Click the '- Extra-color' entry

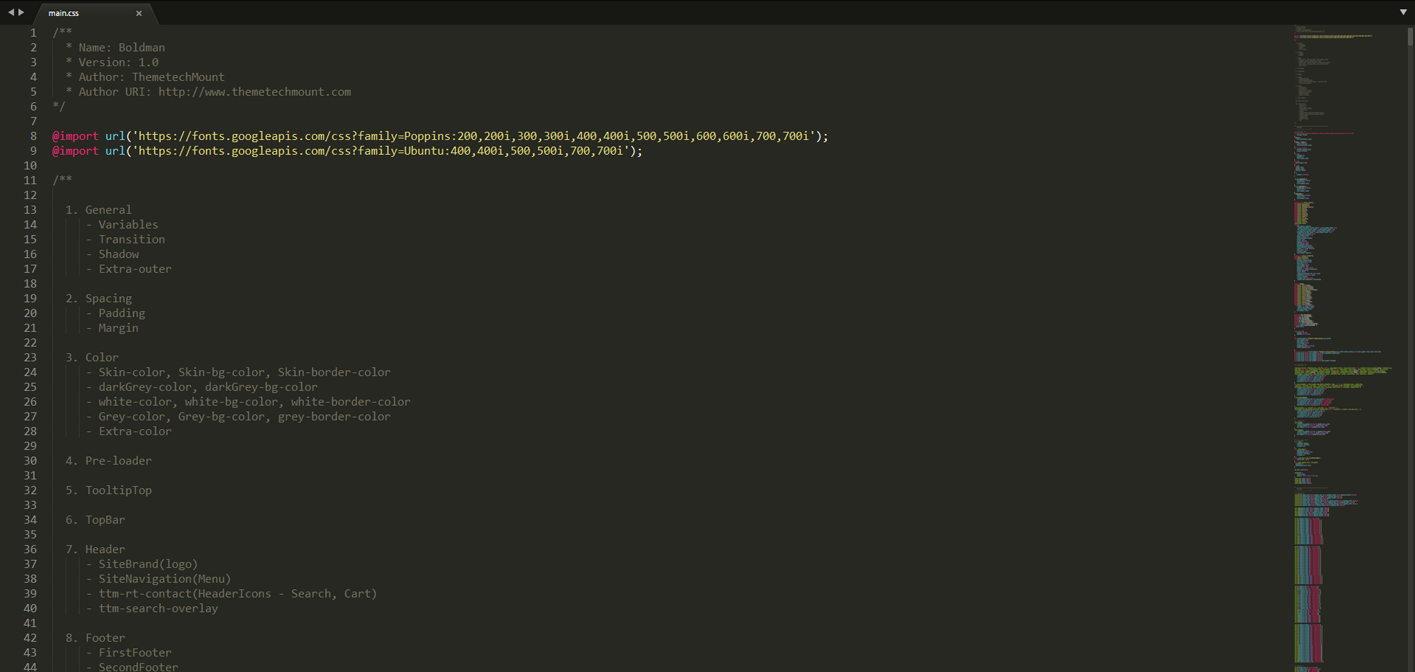coord(128,431)
